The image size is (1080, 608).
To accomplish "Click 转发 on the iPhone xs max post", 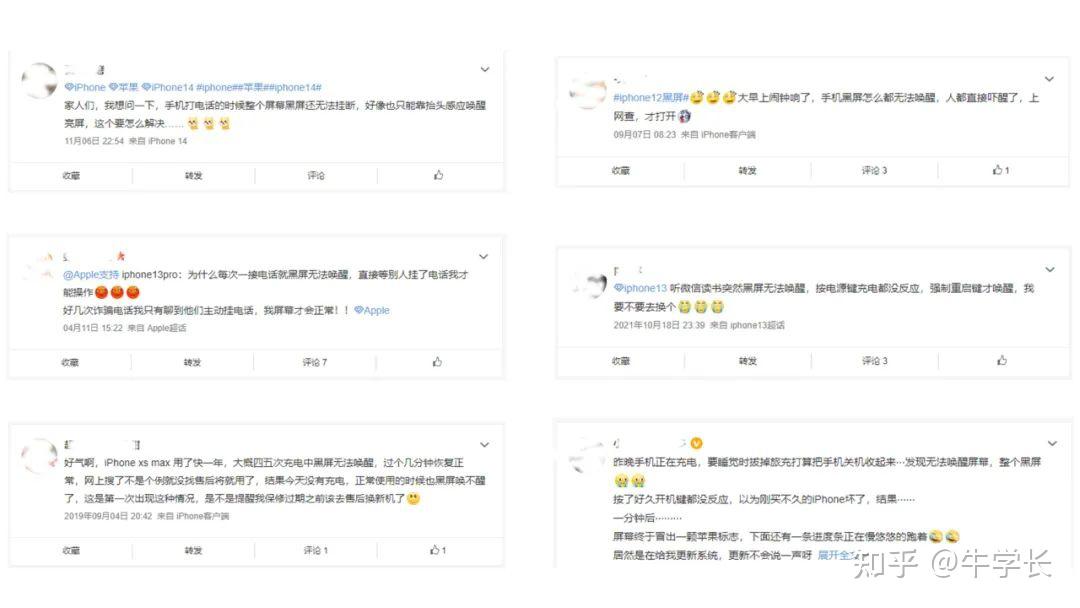I will click(x=194, y=550).
